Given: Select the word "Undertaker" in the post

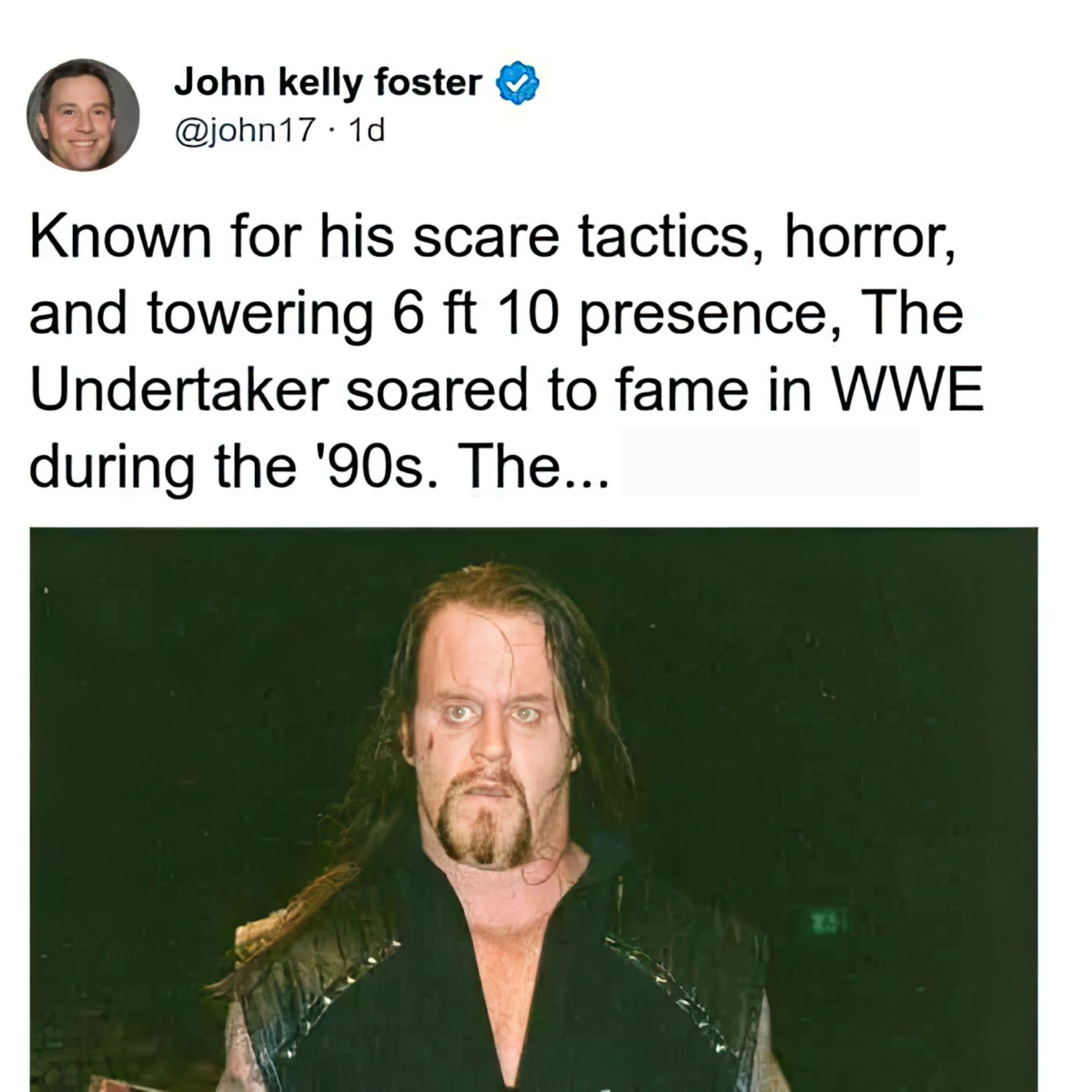Looking at the screenshot, I should click(x=179, y=389).
